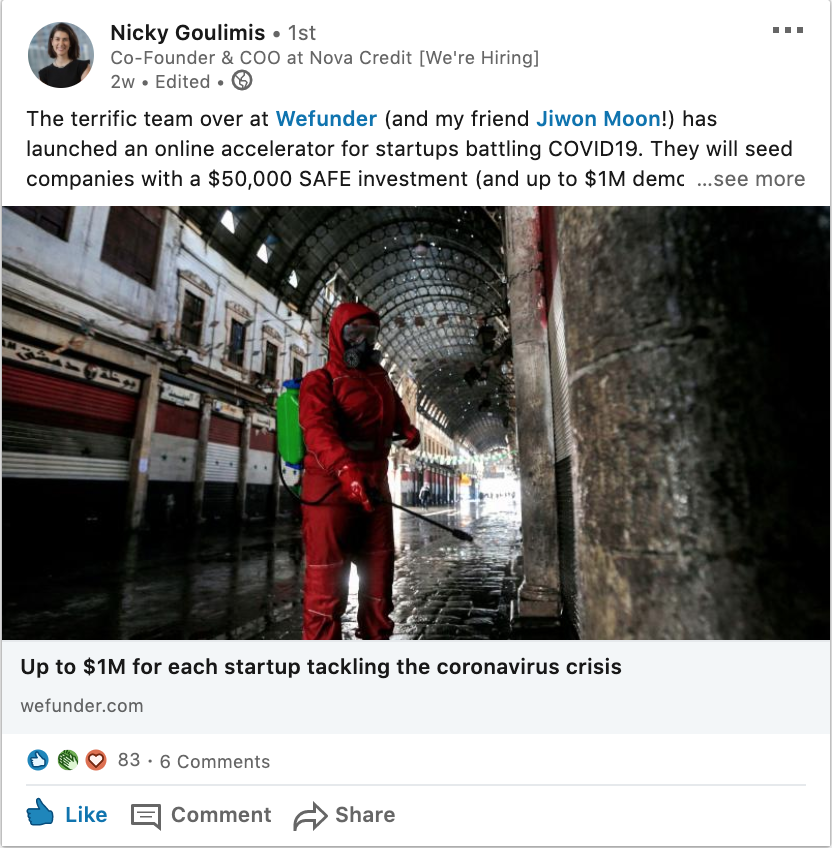The height and width of the screenshot is (848, 832).
Task: Open the list of 83 reactions
Action: [x=129, y=760]
